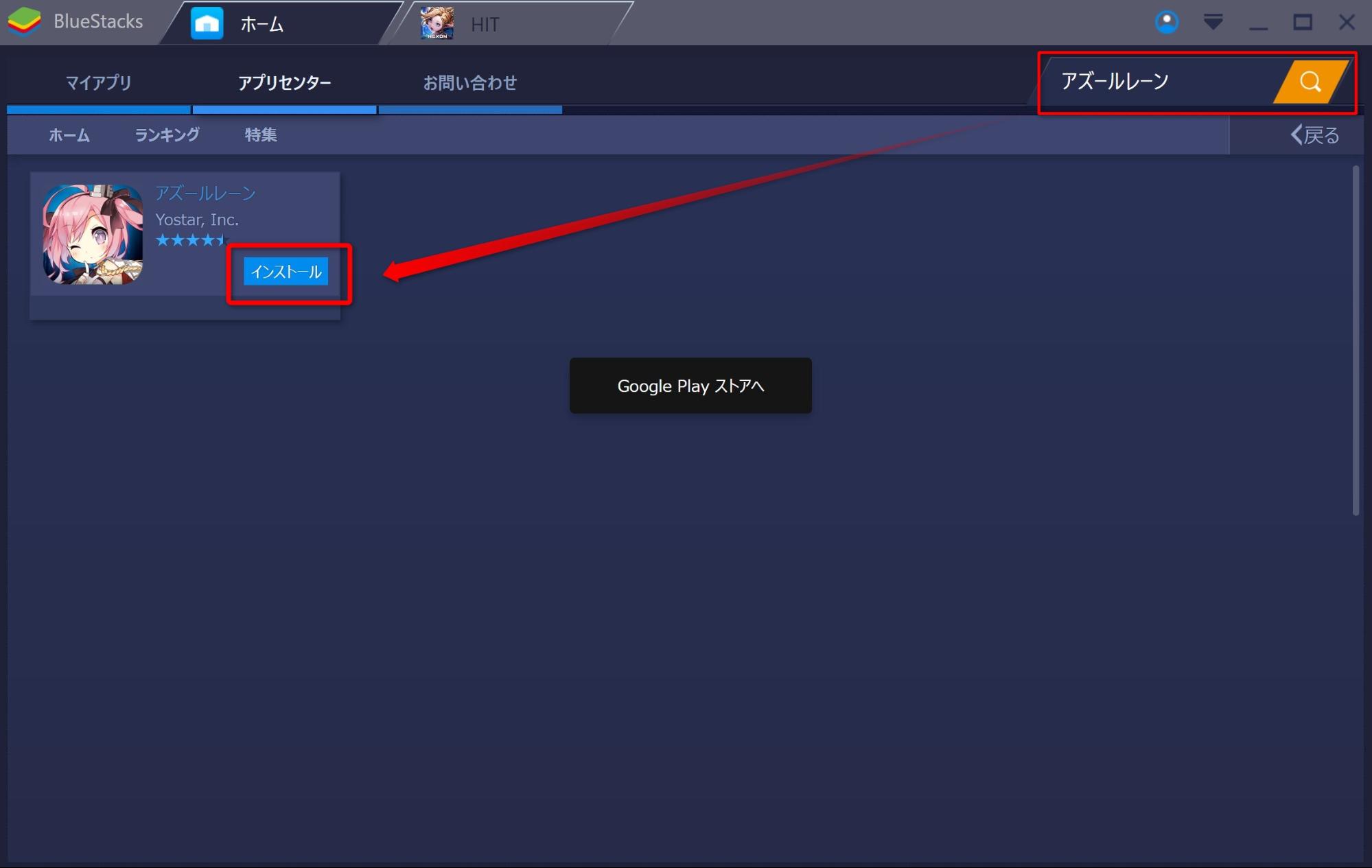
Task: Open the ランキング section
Action: tap(167, 135)
